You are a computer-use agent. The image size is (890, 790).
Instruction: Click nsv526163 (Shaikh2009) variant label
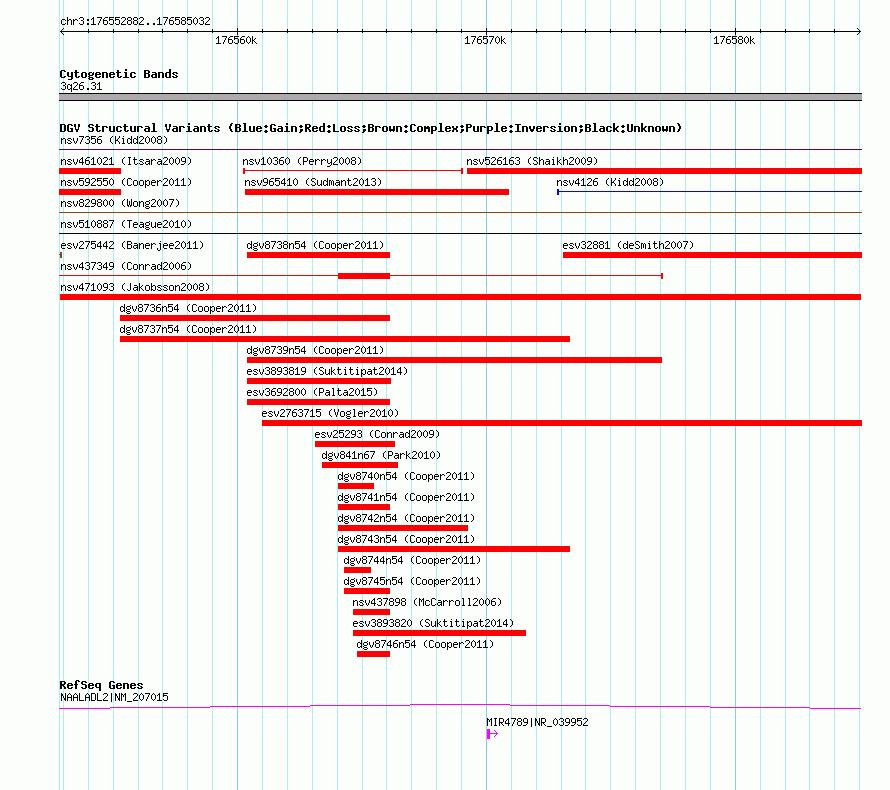(x=532, y=161)
